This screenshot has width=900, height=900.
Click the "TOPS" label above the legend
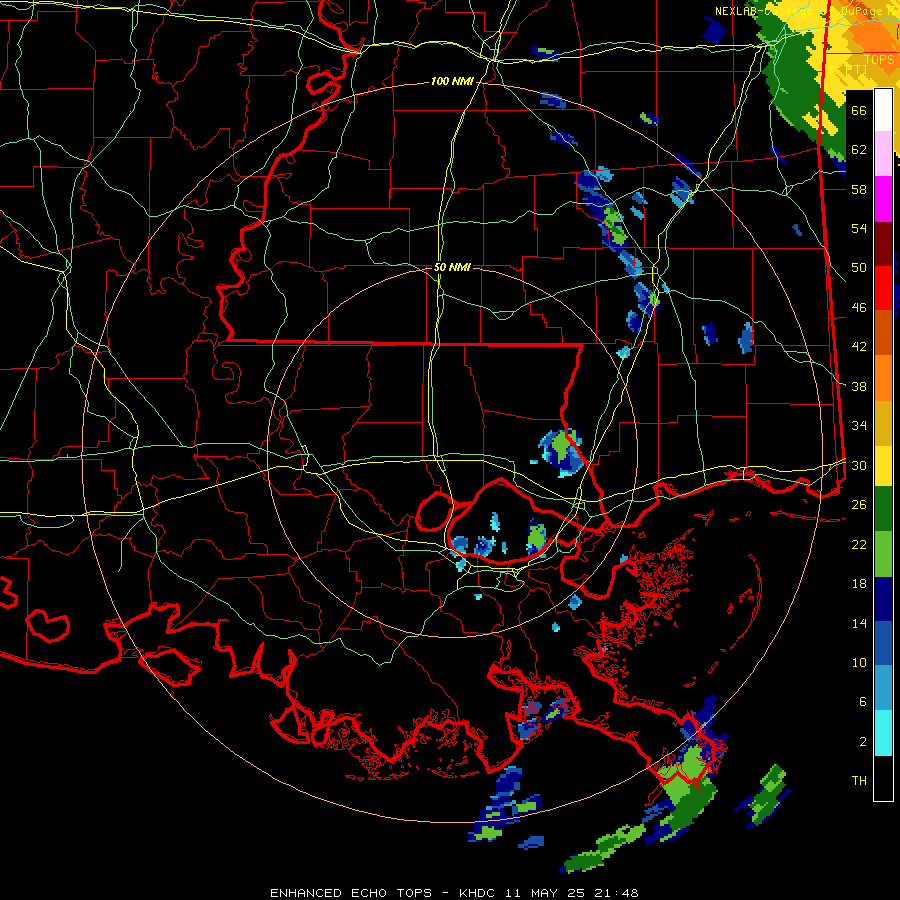[879, 60]
